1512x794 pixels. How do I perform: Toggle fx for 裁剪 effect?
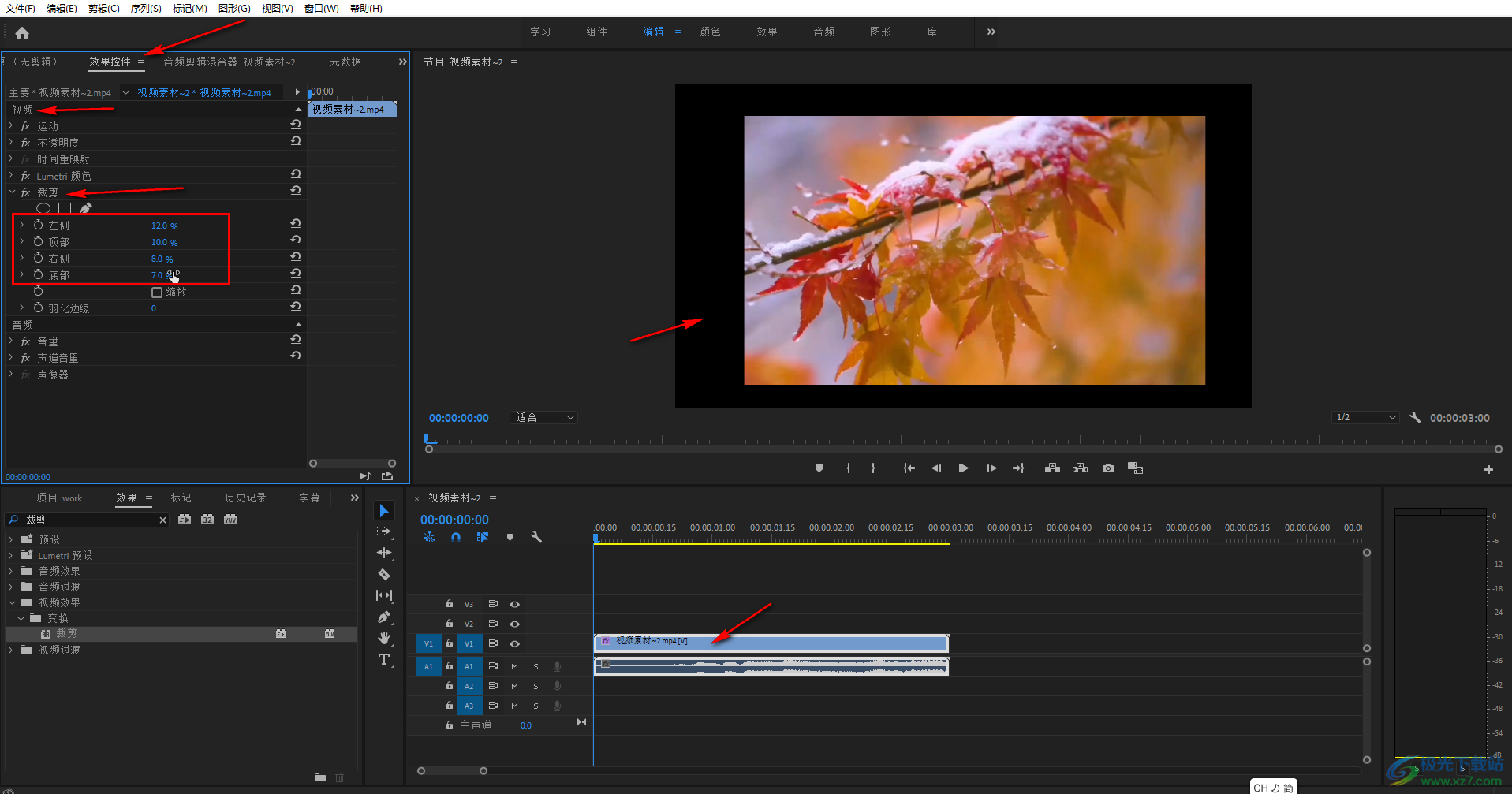(x=25, y=192)
